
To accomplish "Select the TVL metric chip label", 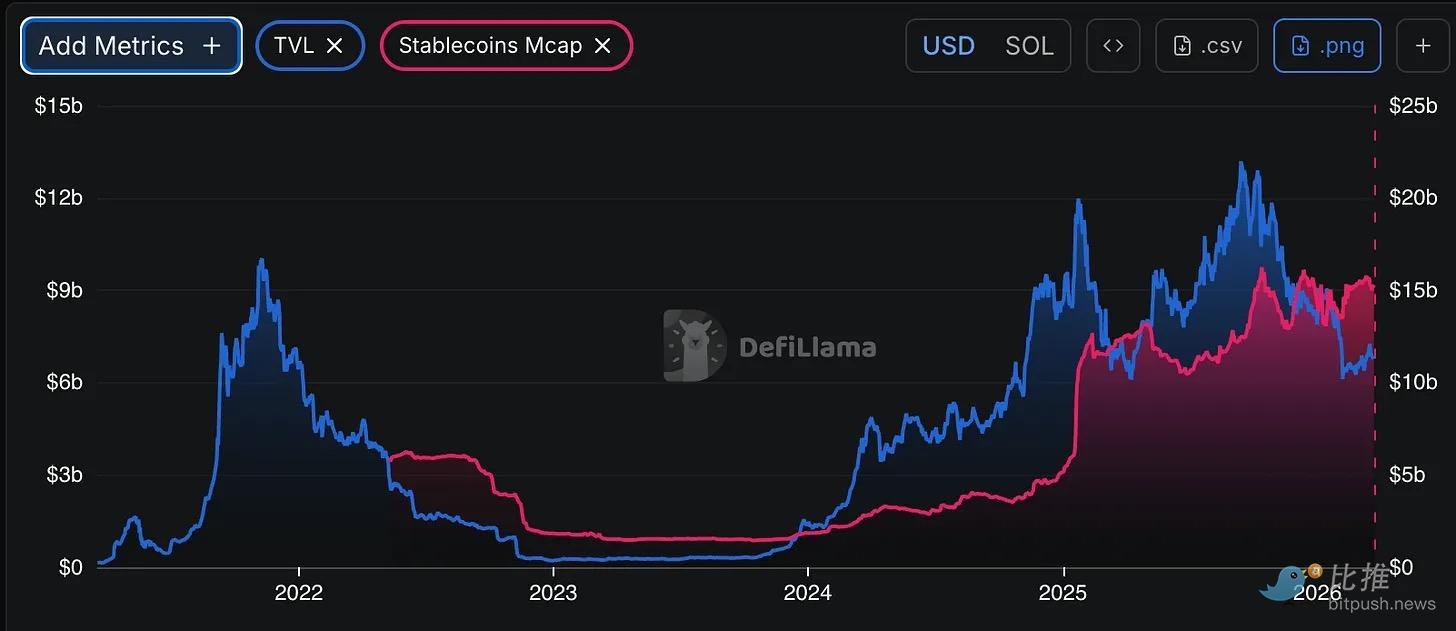I will [293, 46].
